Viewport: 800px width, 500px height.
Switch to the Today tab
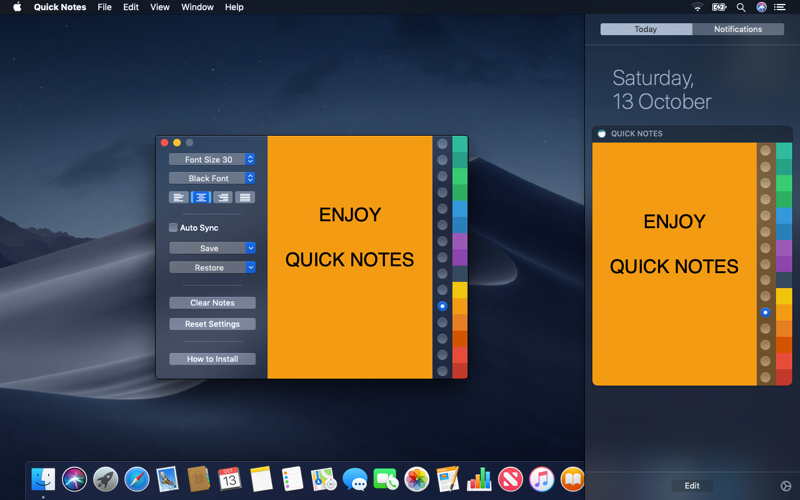[x=646, y=29]
